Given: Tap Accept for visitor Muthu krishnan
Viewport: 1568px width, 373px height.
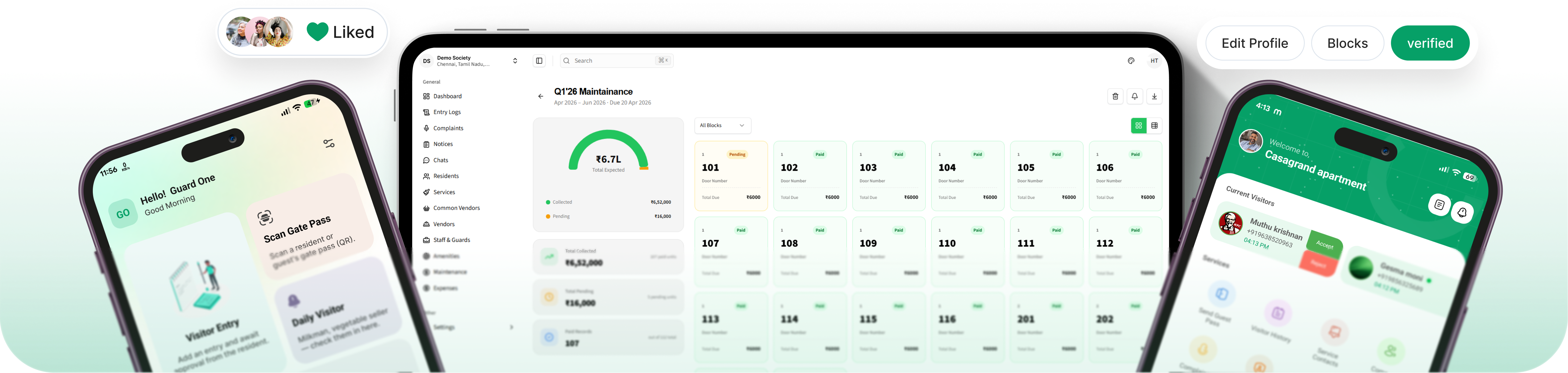Looking at the screenshot, I should [1325, 245].
